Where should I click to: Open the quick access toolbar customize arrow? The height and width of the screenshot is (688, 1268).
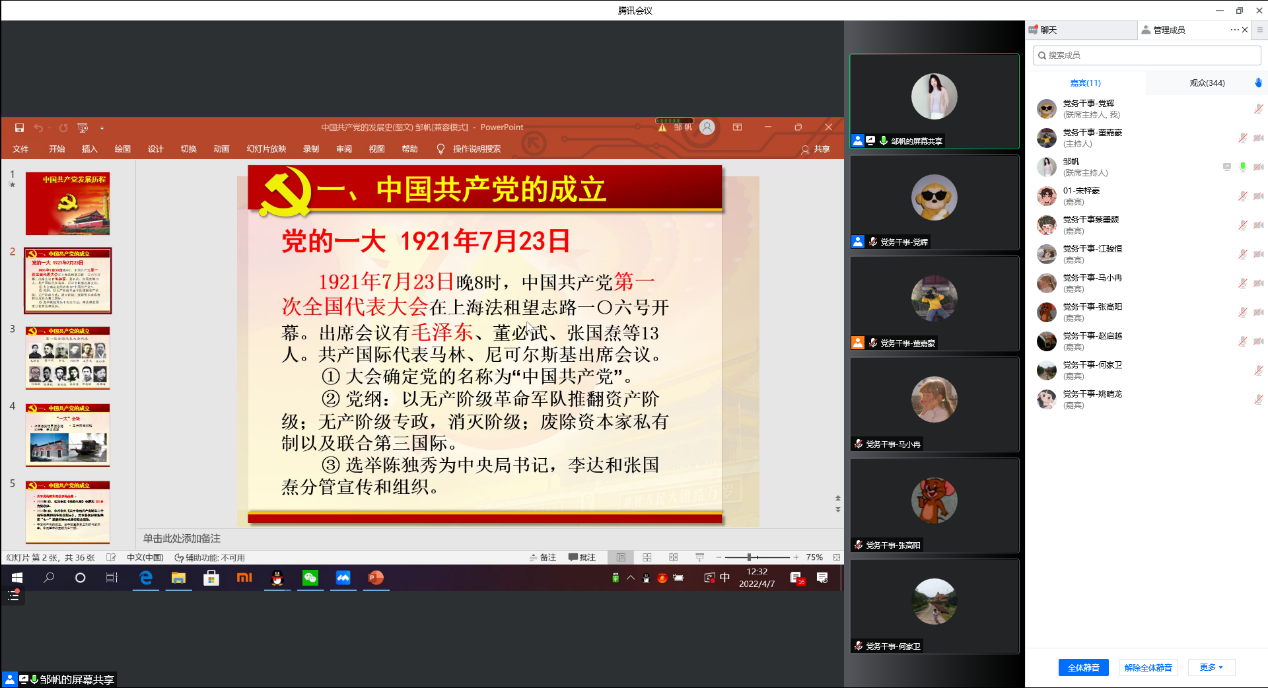(102, 128)
